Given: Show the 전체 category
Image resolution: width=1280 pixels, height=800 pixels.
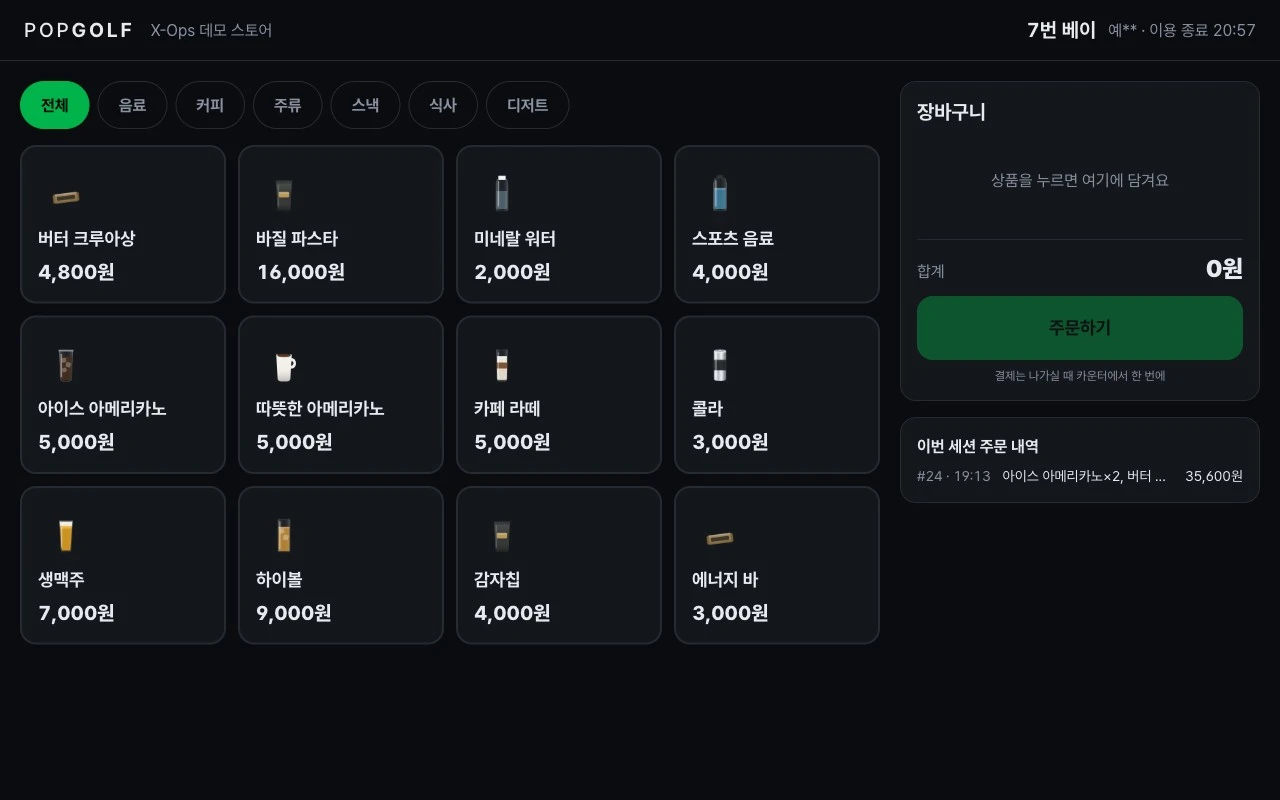Looking at the screenshot, I should [x=55, y=105].
